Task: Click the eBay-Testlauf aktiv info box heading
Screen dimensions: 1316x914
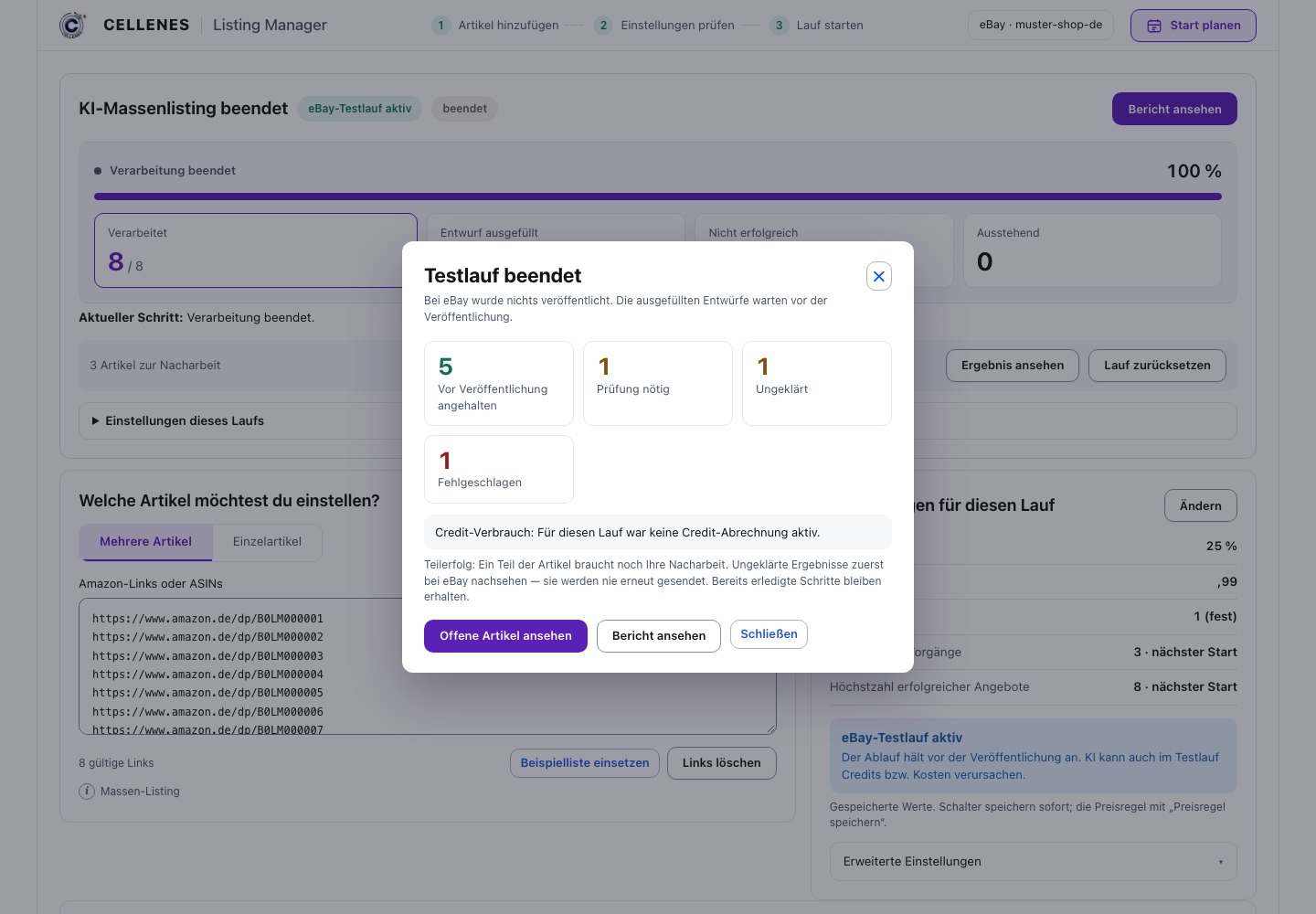Action: point(902,738)
